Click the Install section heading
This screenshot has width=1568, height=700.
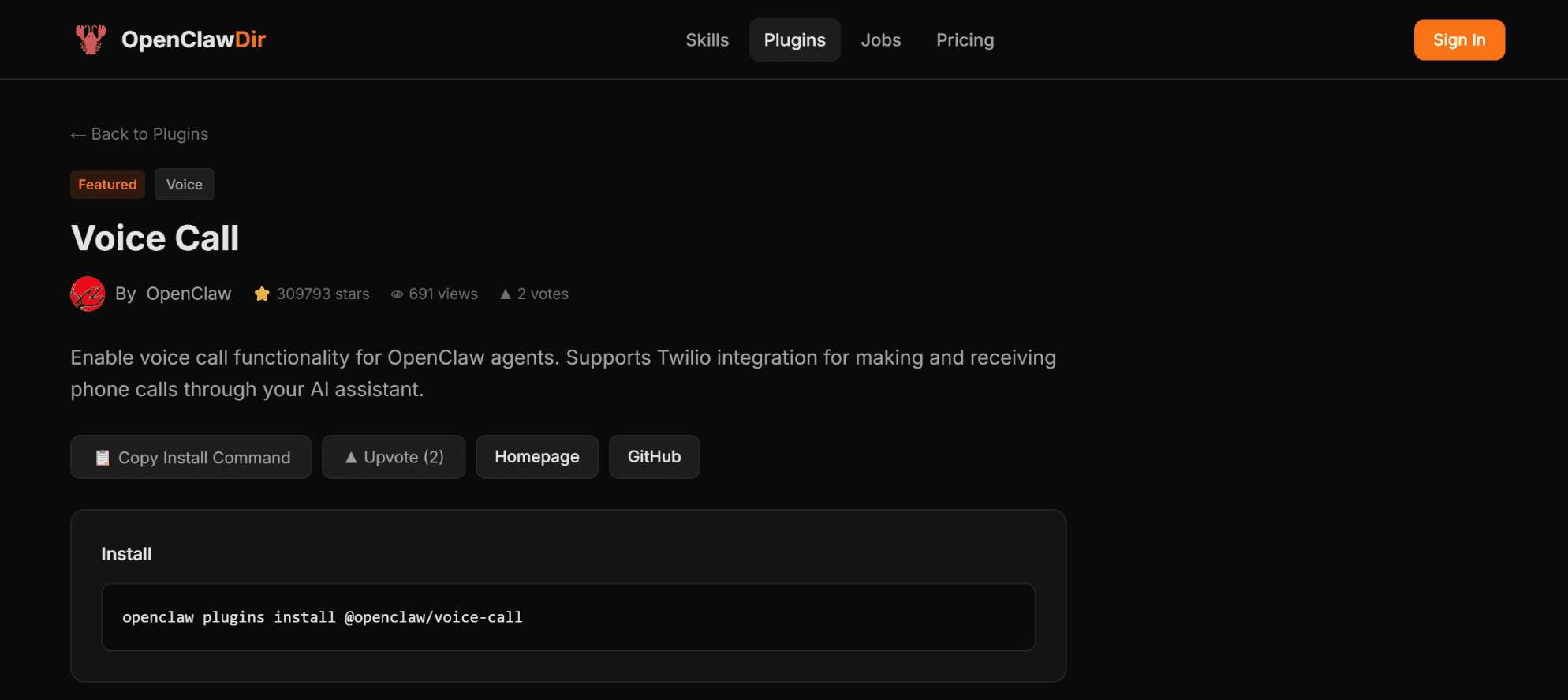[126, 554]
